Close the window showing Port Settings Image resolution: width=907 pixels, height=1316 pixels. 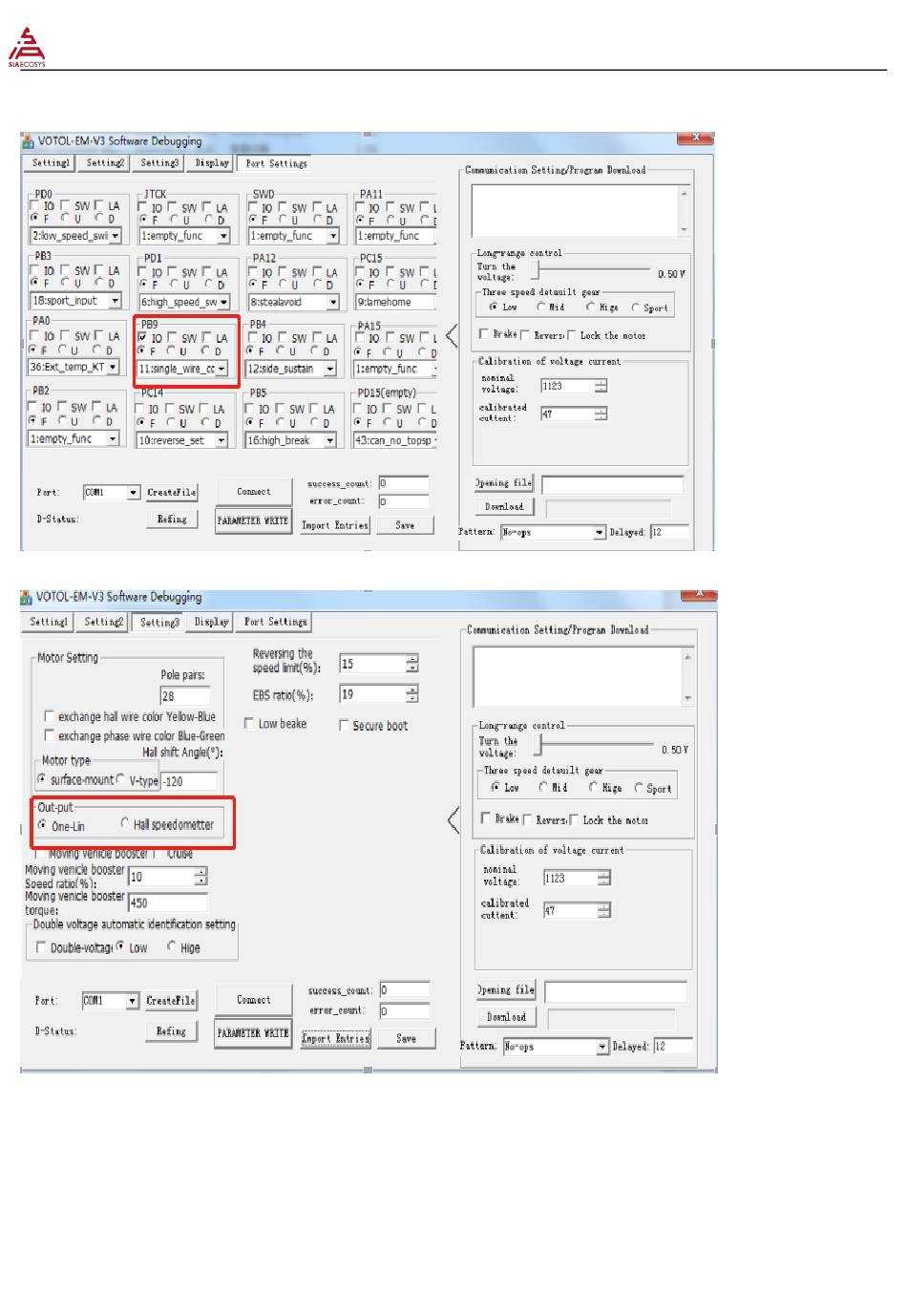(x=695, y=138)
